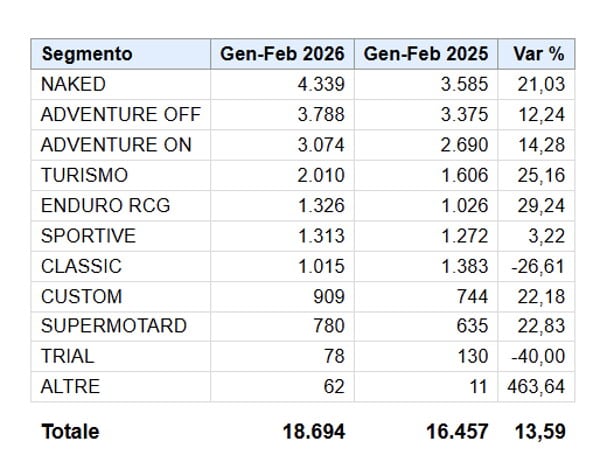This screenshot has width=606, height=472.
Task: Click the Segmento column header
Action: click(86, 54)
